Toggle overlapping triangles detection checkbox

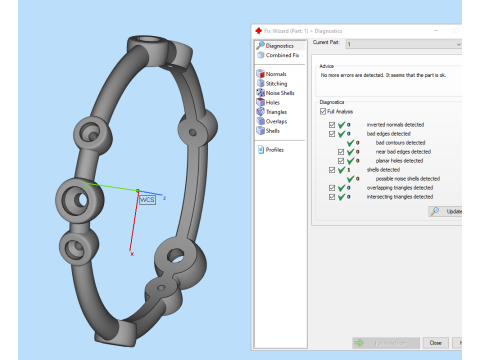[x=332, y=188]
